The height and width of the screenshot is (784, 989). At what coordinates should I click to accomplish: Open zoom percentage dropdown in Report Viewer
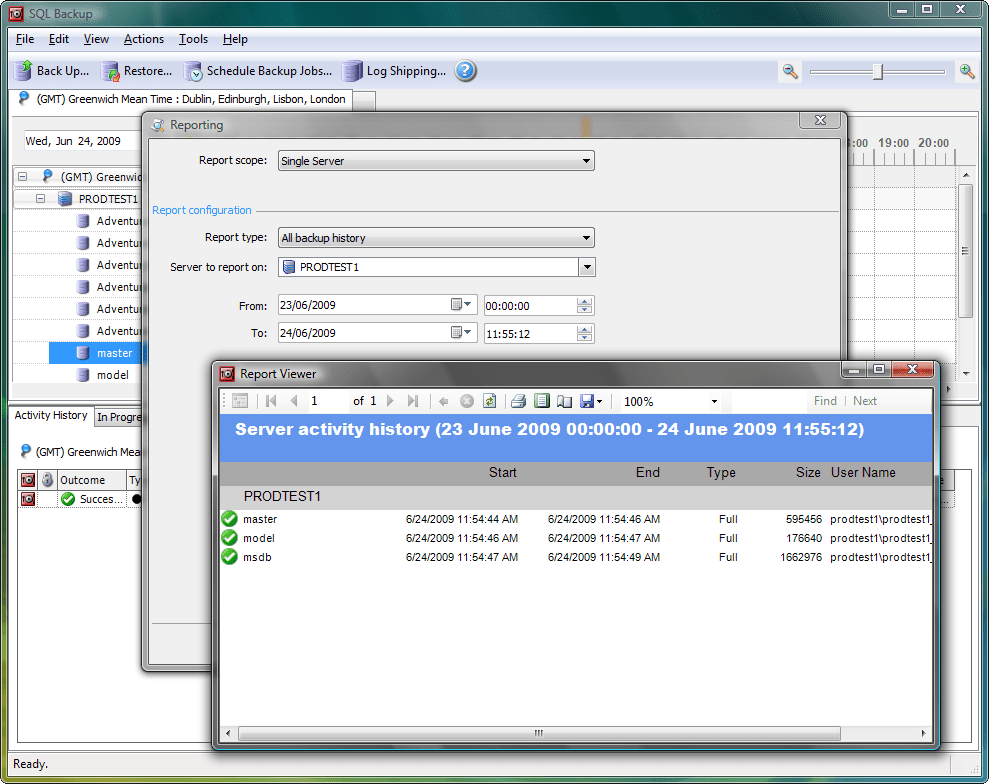714,402
